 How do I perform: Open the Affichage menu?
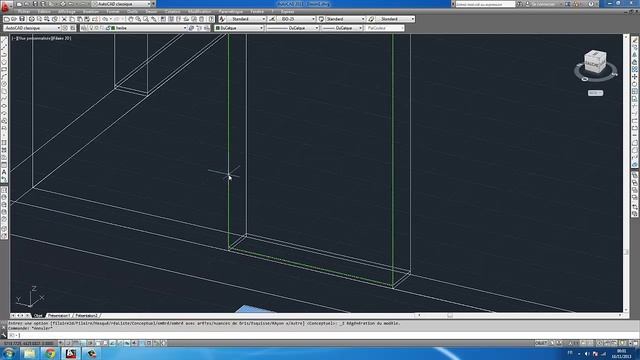pos(67,12)
